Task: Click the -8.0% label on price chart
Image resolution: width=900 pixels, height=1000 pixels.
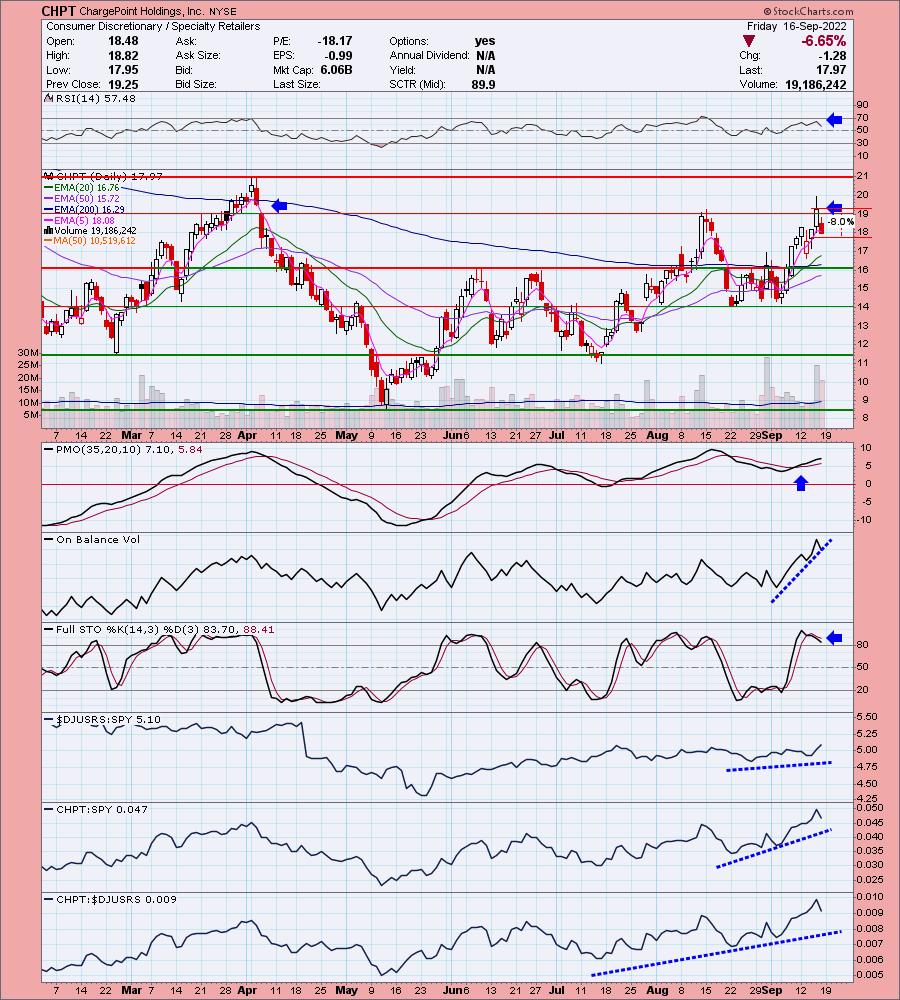Action: (840, 222)
